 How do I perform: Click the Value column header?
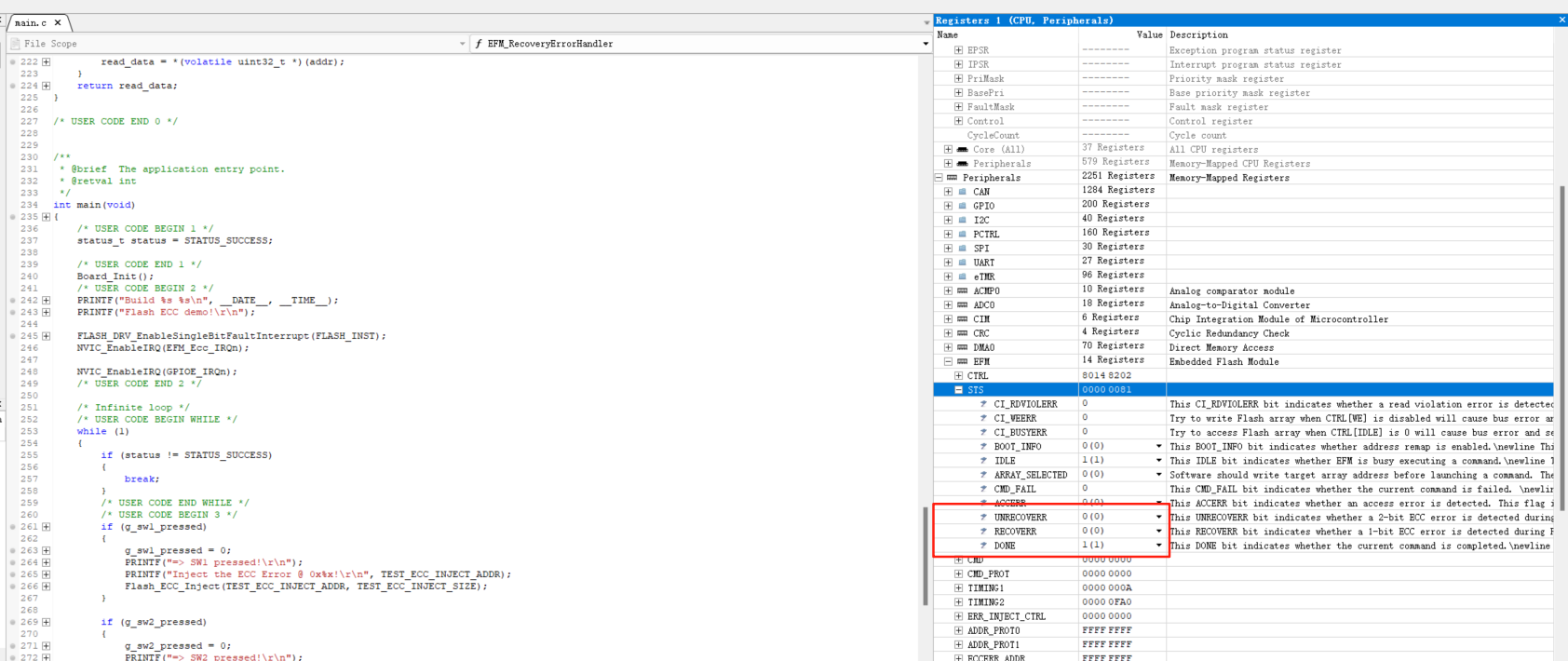pyautogui.click(x=1149, y=34)
